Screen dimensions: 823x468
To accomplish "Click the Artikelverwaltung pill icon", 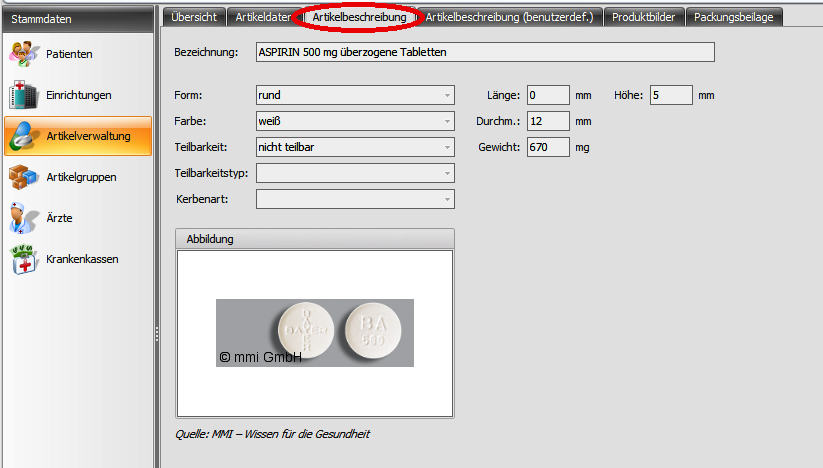I will (24, 136).
